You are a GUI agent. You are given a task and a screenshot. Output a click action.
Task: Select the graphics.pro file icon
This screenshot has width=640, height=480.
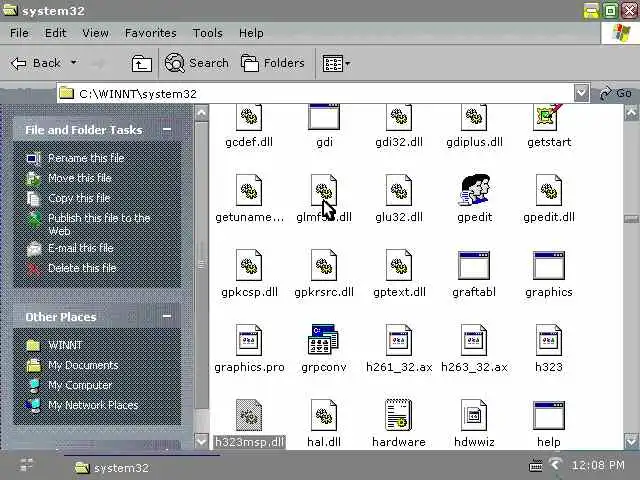point(249,340)
